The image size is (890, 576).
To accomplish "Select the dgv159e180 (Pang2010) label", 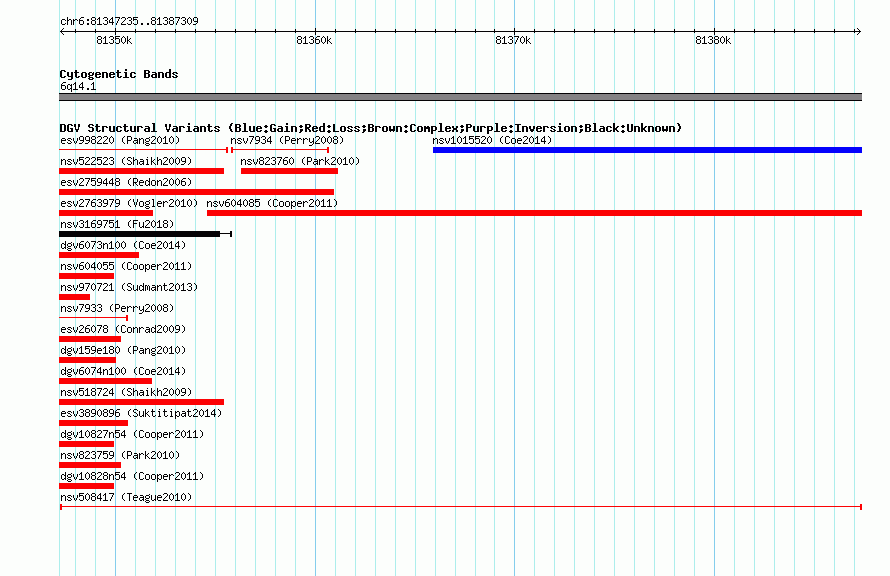I will 123,350.
